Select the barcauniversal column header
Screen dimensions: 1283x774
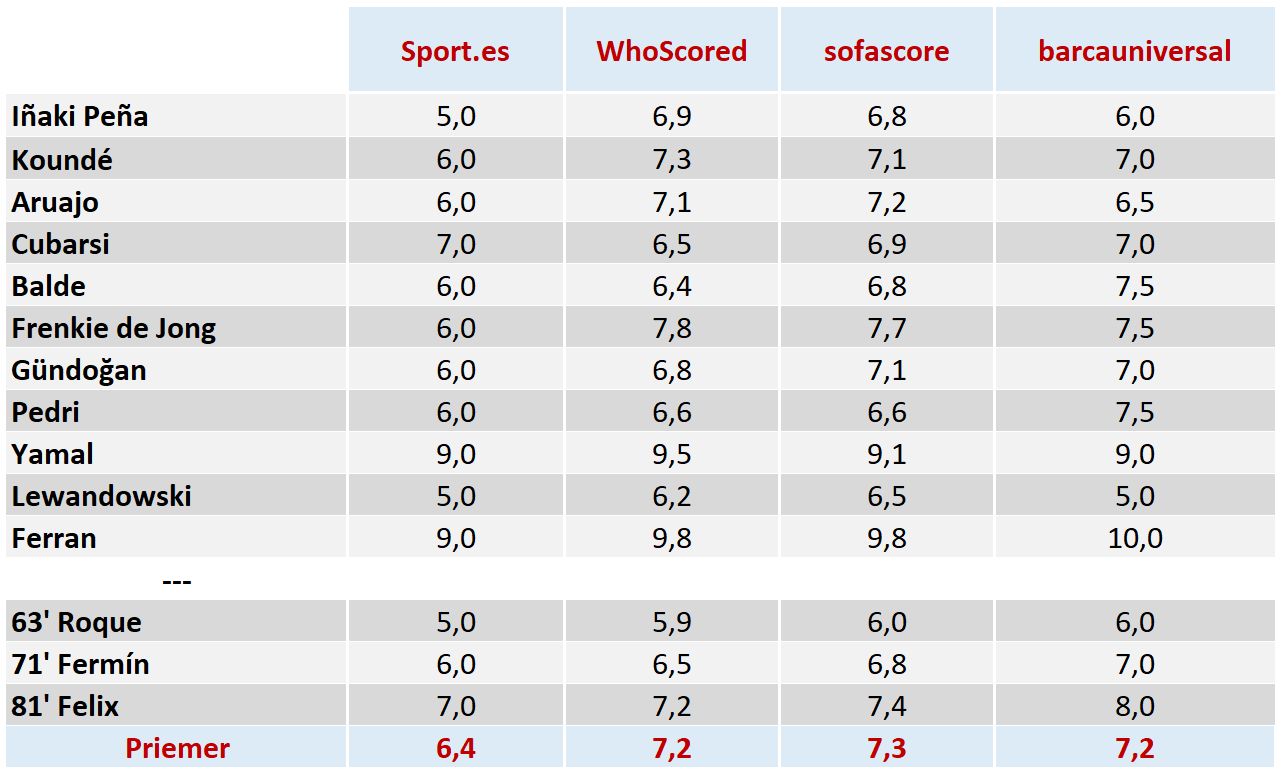coord(1135,51)
